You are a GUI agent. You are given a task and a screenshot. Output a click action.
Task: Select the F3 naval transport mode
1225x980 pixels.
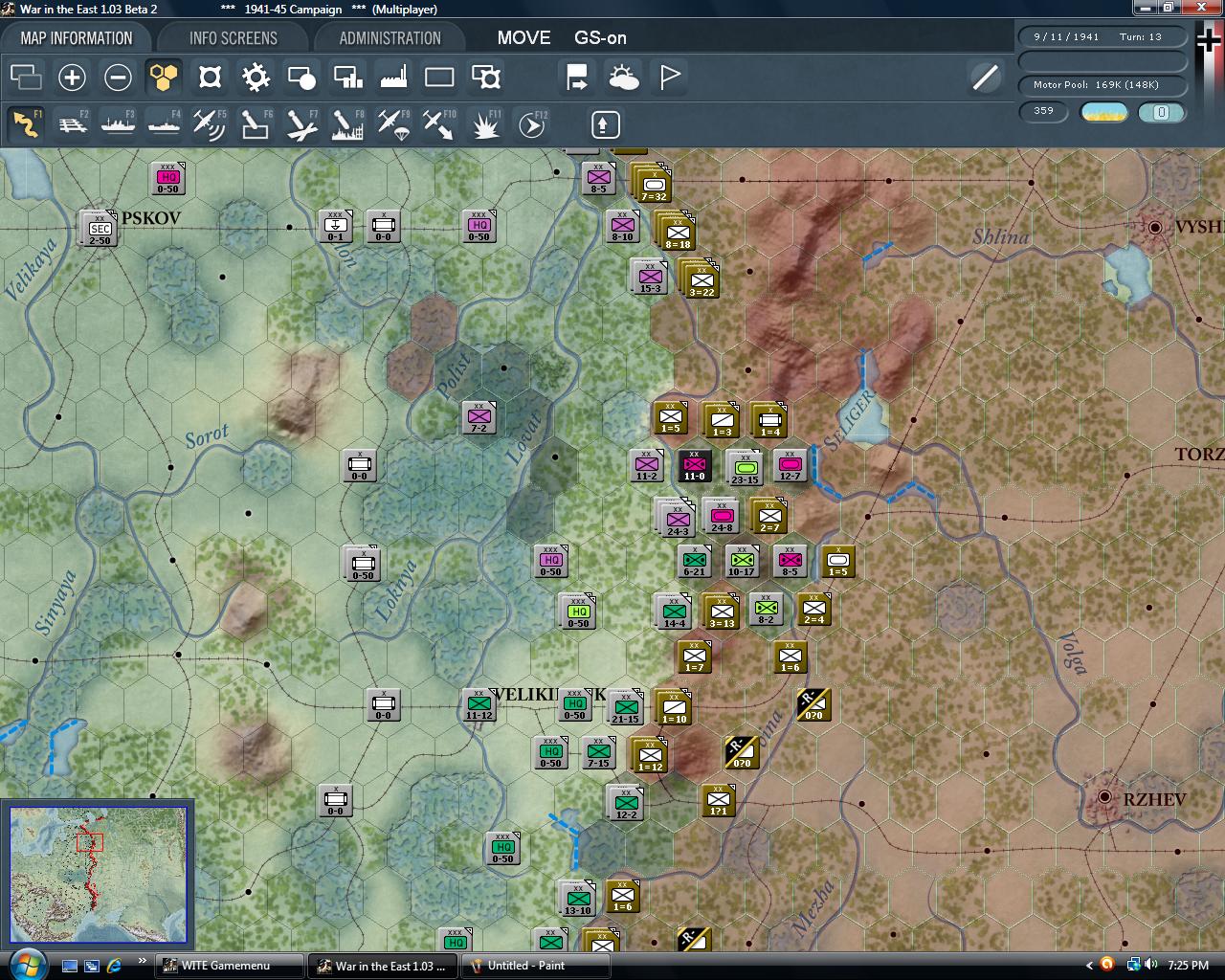[x=118, y=124]
